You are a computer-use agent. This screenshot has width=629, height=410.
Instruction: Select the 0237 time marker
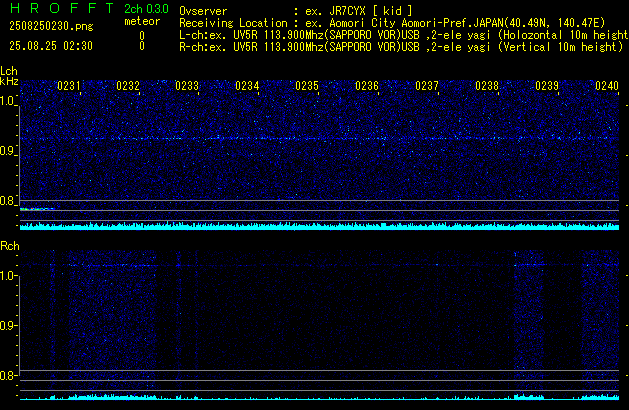(427, 86)
